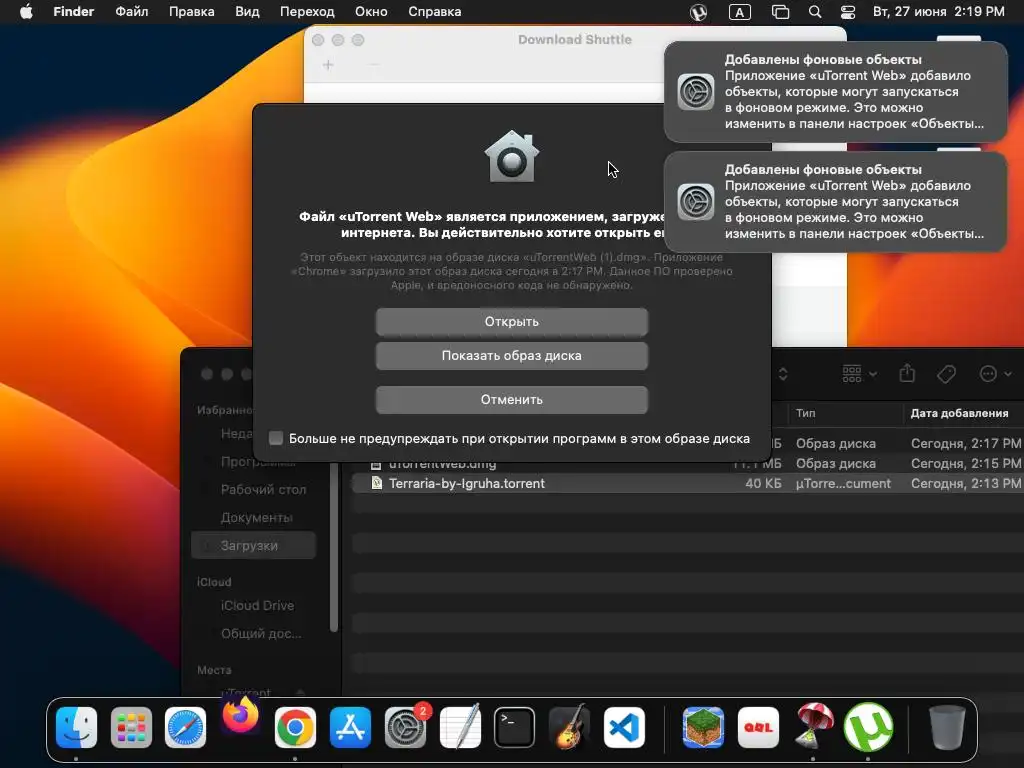Open the grouping dropdown in Finder toolbar
This screenshot has height=768, width=1024.
[859, 374]
